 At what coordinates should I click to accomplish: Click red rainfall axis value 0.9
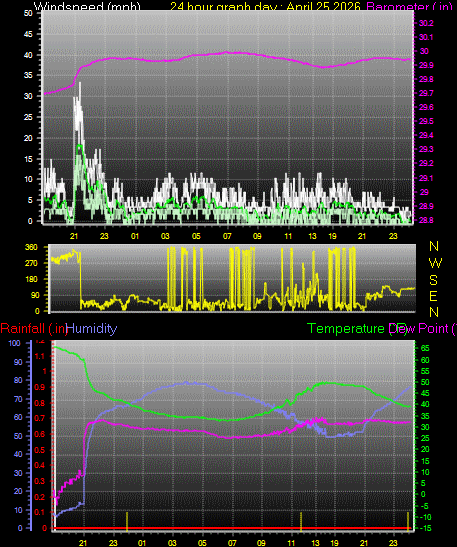click(39, 387)
